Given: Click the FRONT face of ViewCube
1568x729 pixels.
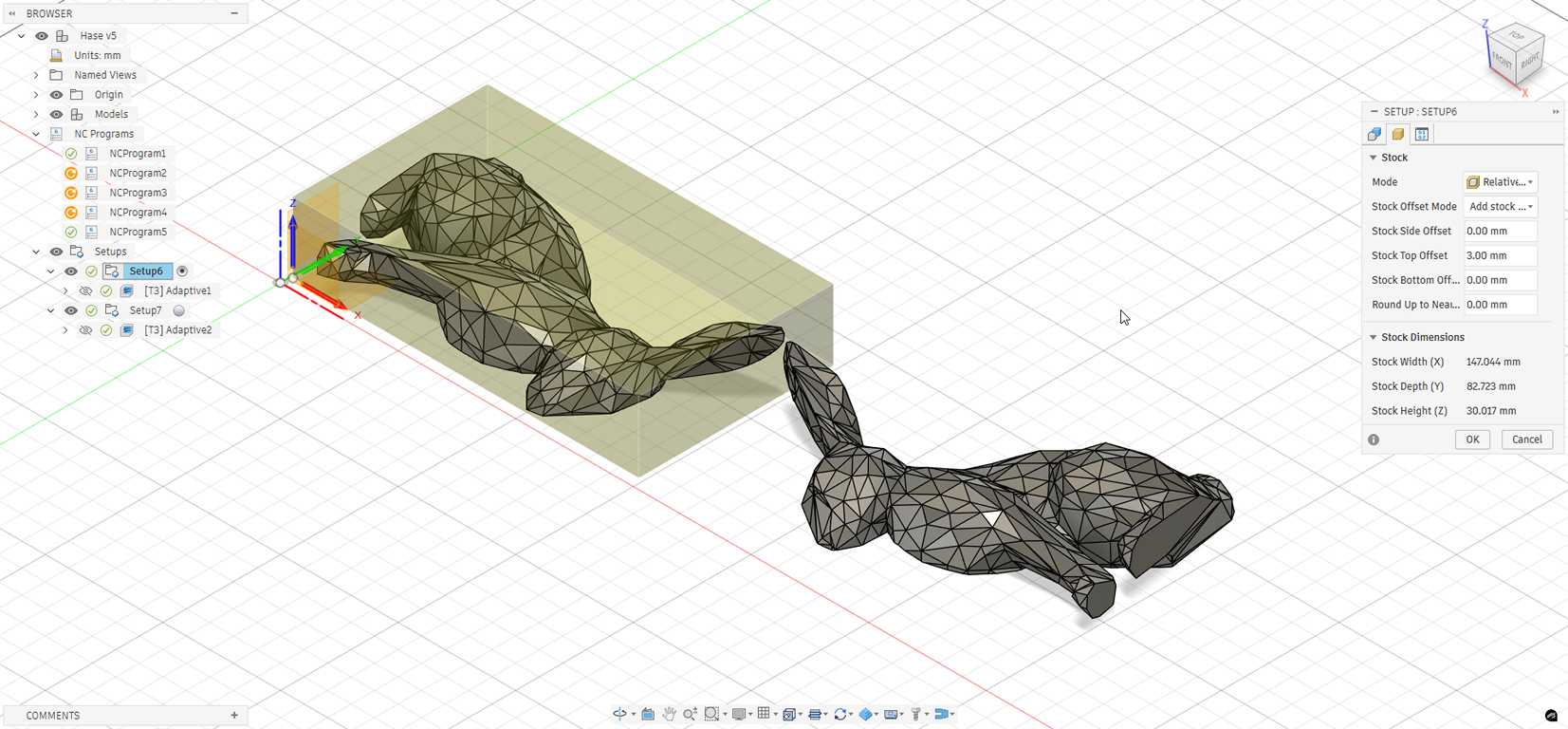Looking at the screenshot, I should coord(1502,59).
